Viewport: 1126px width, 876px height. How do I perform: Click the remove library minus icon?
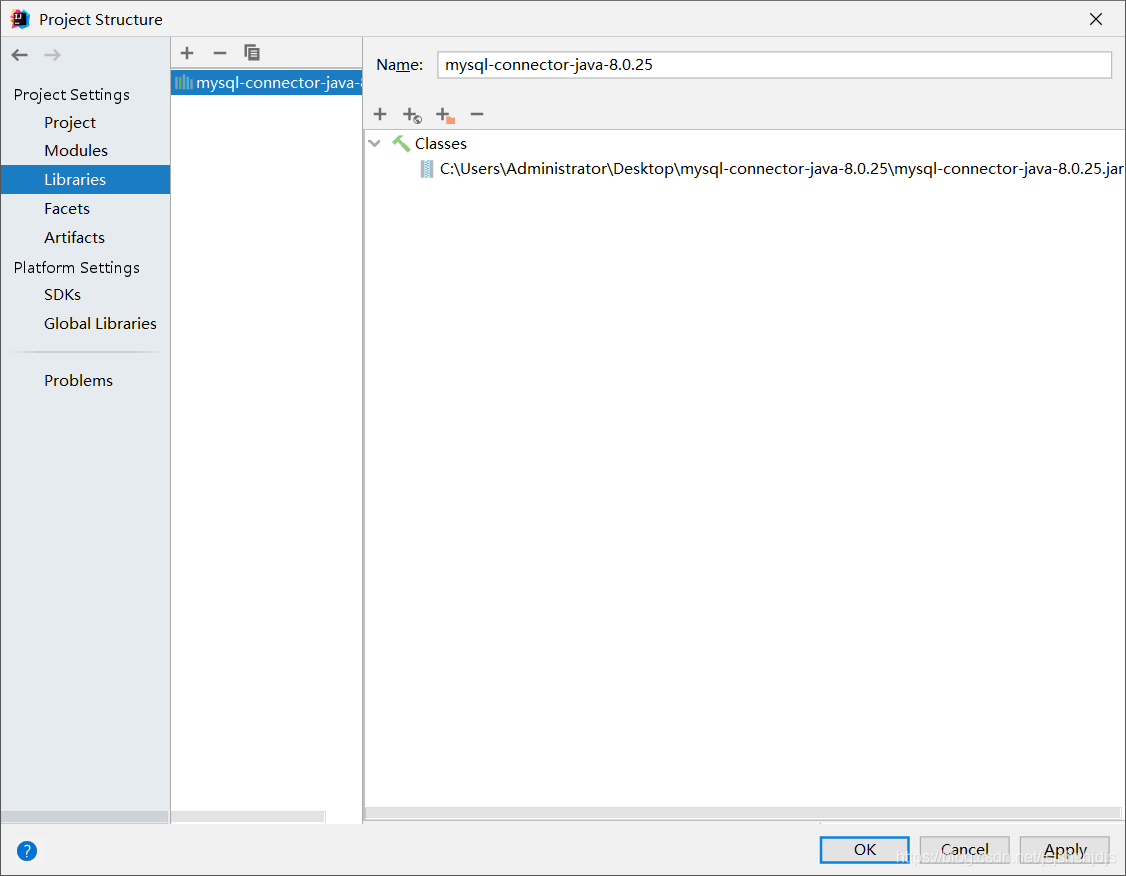click(219, 52)
